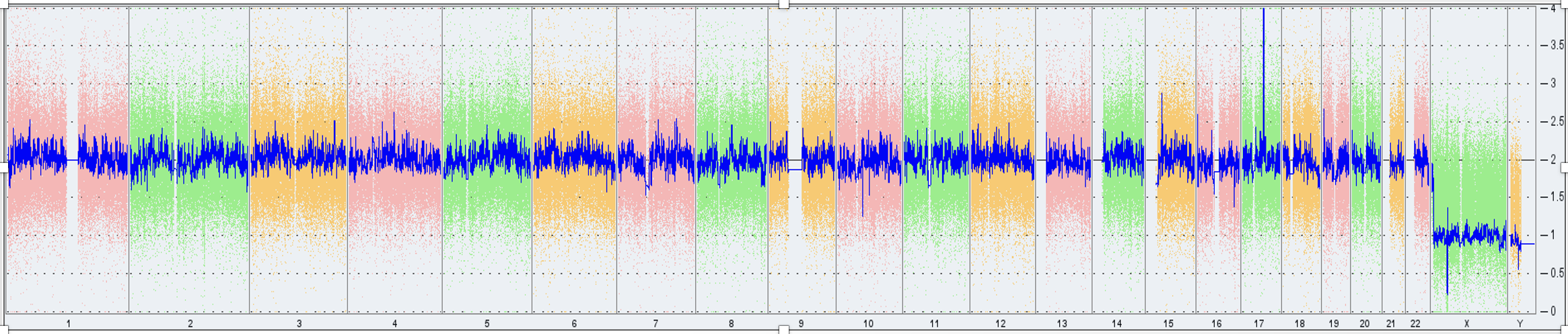
Task: Select the pink chromosome 10 plot panel
Action: [x=869, y=160]
